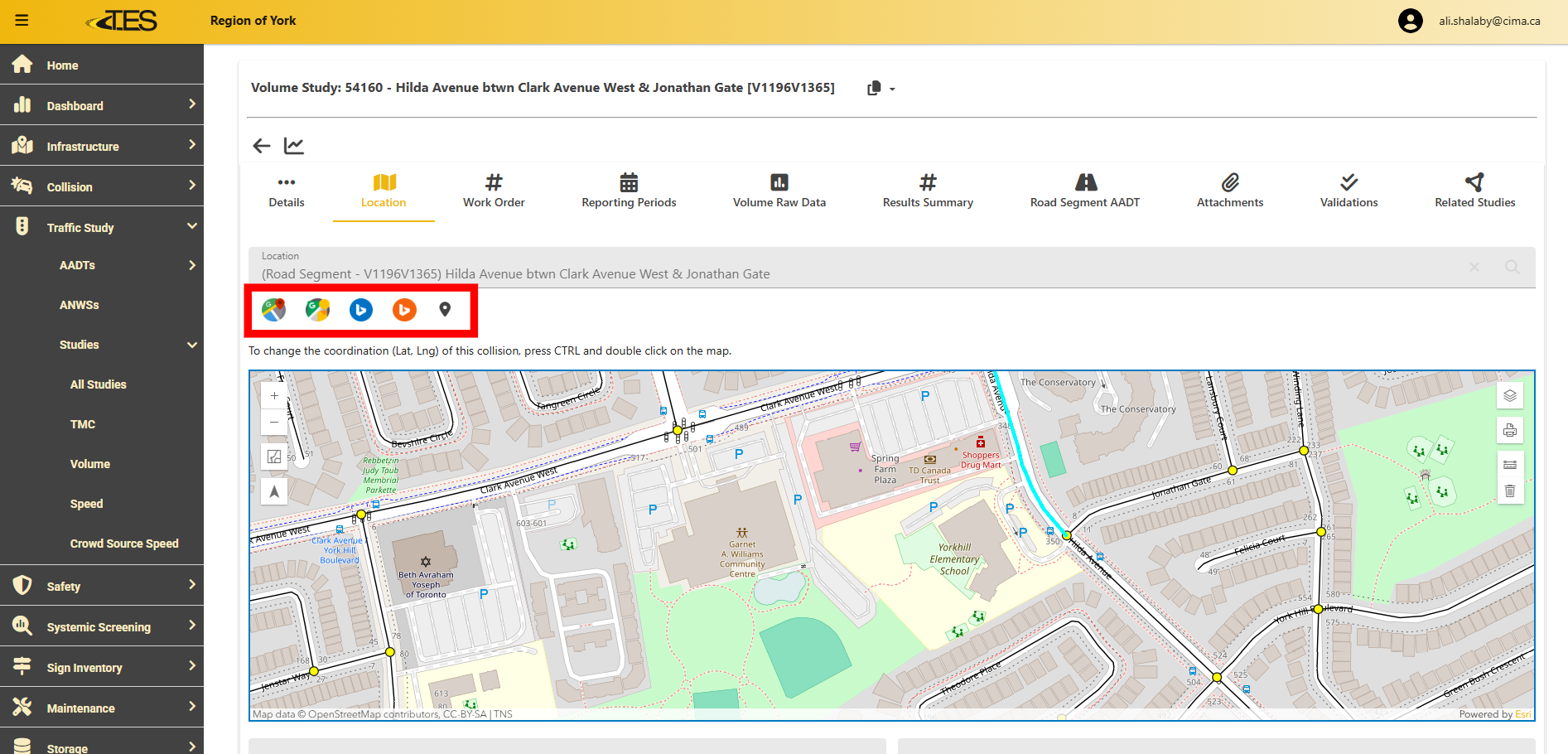Open the map layers panel
This screenshot has width=1568, height=754.
point(1510,396)
